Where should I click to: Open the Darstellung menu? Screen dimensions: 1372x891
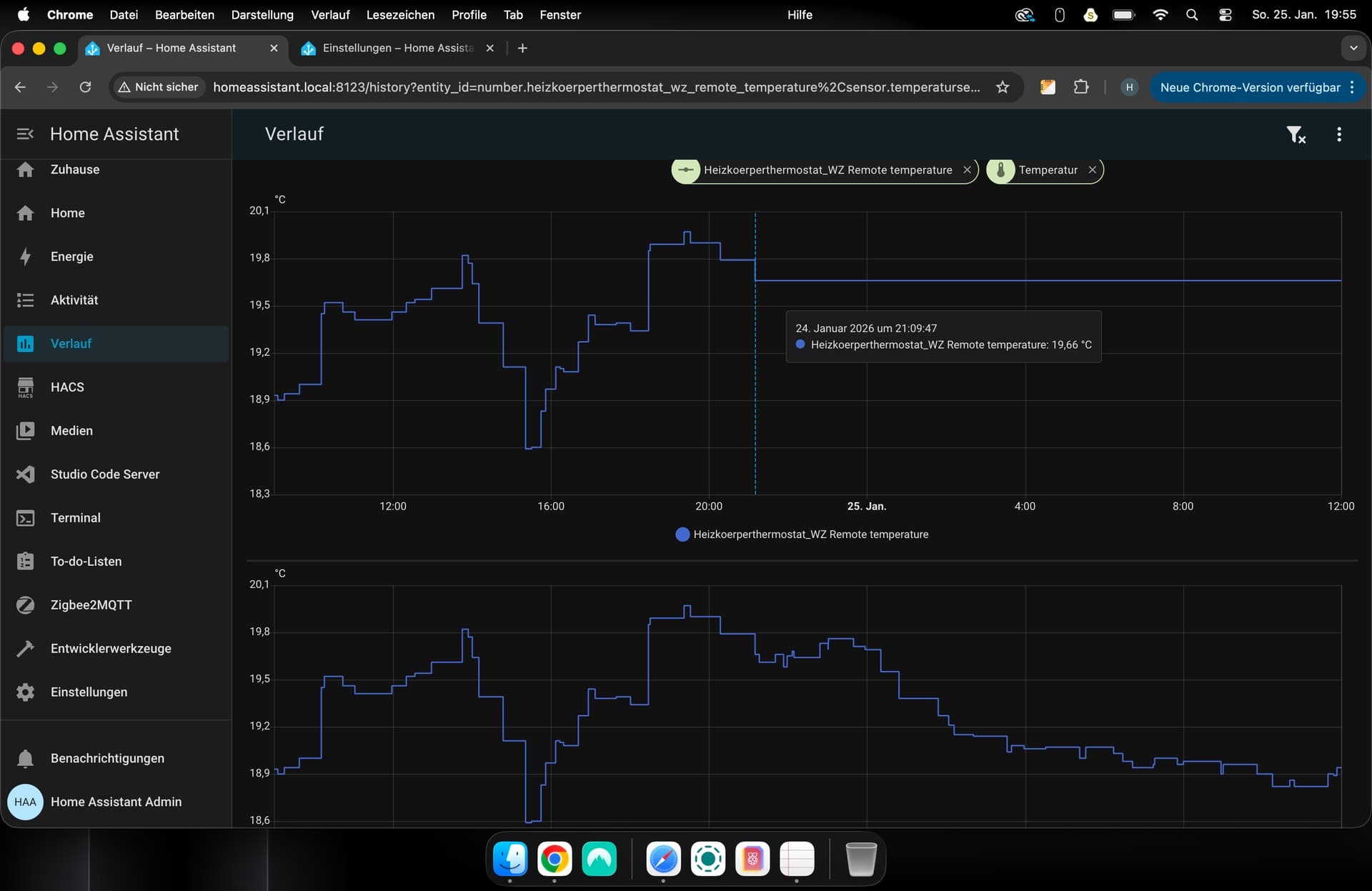[x=262, y=14]
